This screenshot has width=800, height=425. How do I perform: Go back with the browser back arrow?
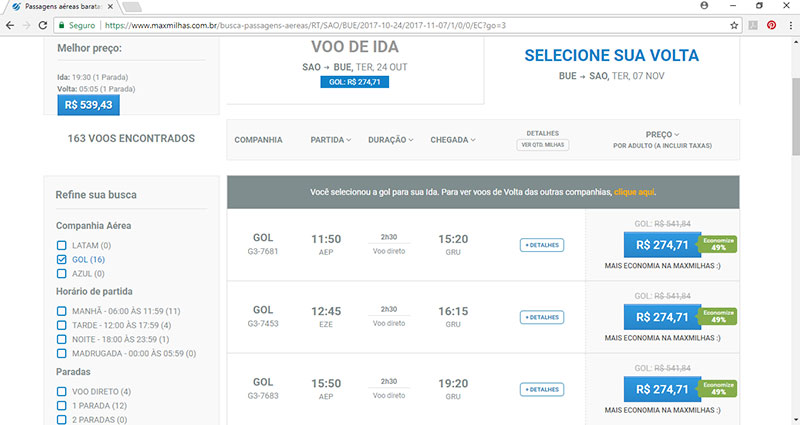click(x=10, y=25)
